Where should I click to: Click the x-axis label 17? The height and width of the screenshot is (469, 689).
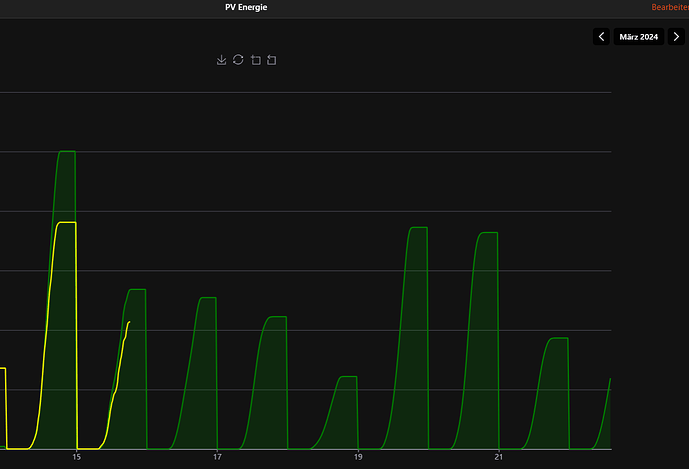point(217,457)
